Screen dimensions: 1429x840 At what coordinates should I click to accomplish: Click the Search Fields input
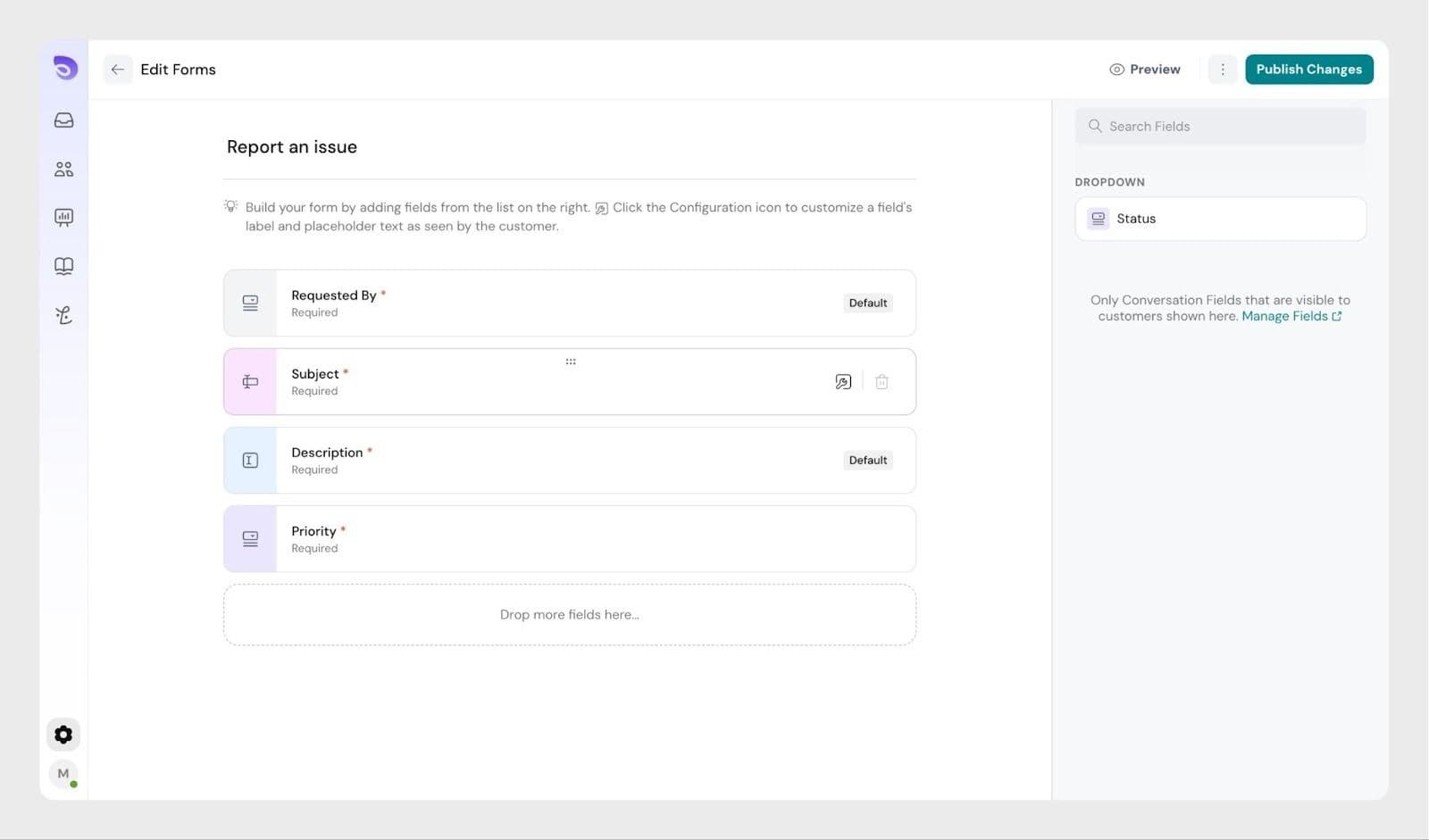pos(1220,127)
